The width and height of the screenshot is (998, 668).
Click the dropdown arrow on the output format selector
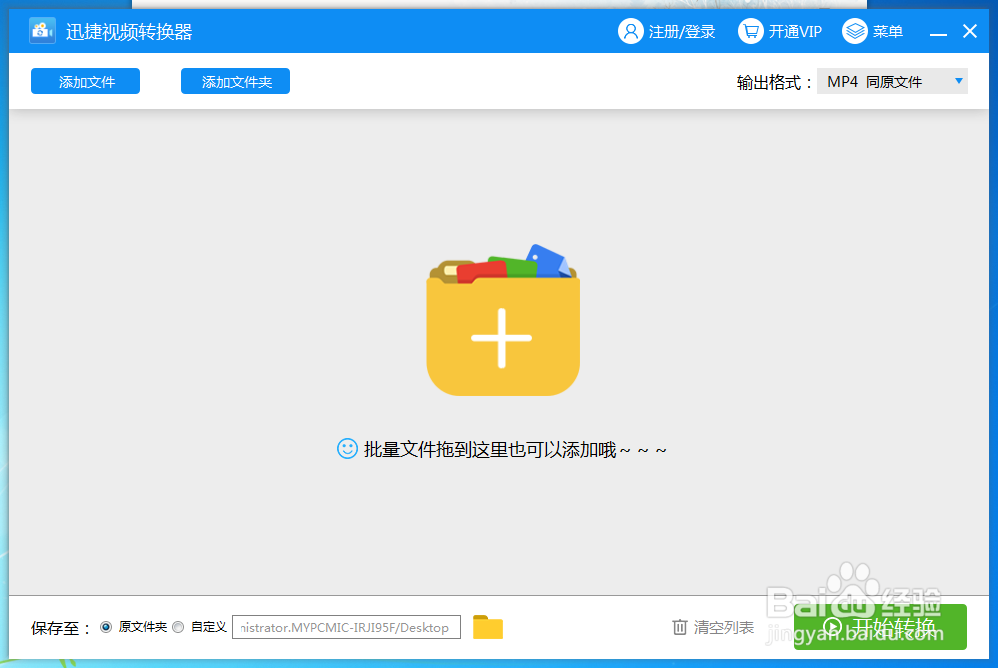pos(958,80)
